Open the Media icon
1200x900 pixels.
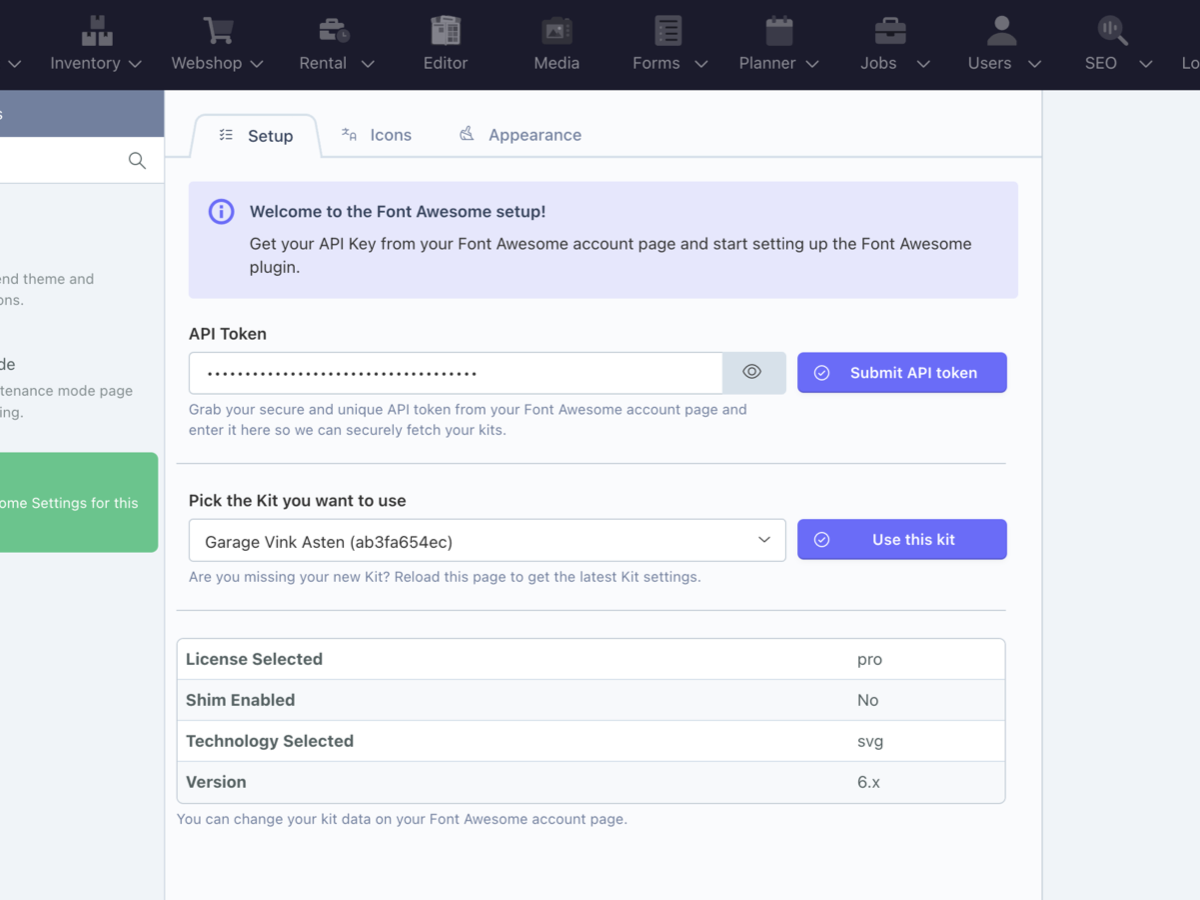pyautogui.click(x=557, y=30)
